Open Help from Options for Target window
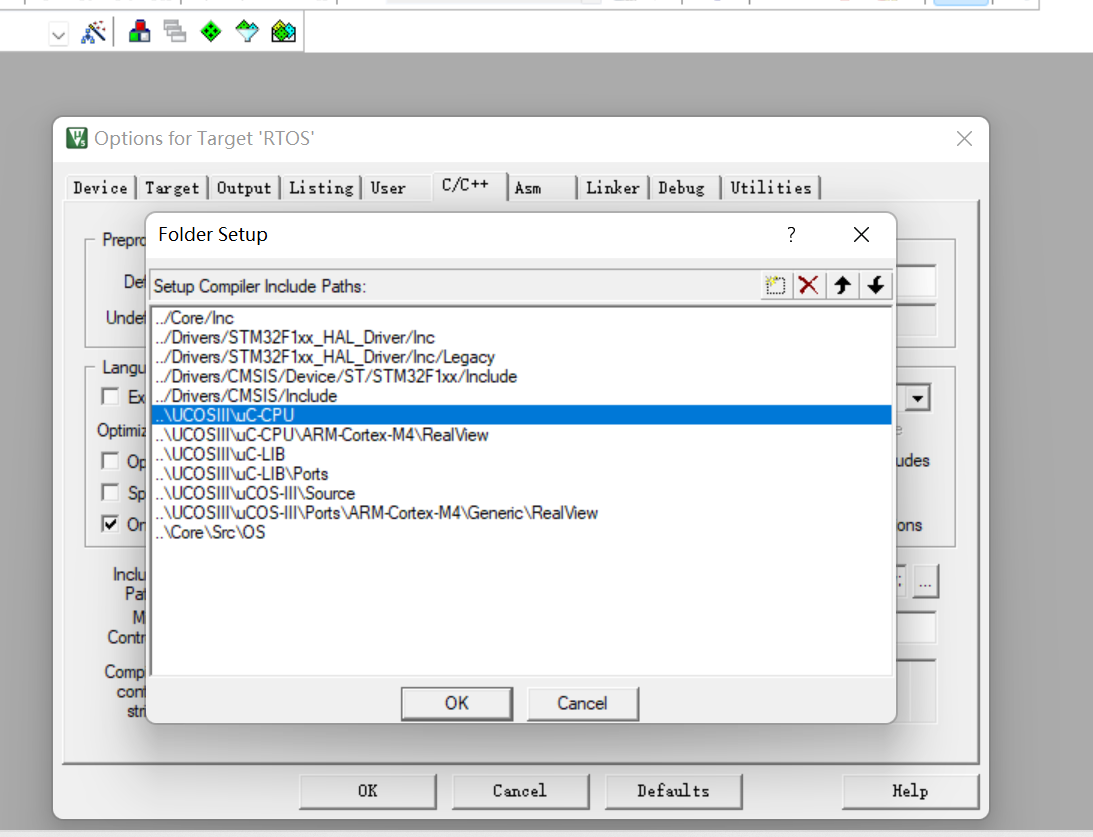Screen dimensions: 1093x837 910,791
